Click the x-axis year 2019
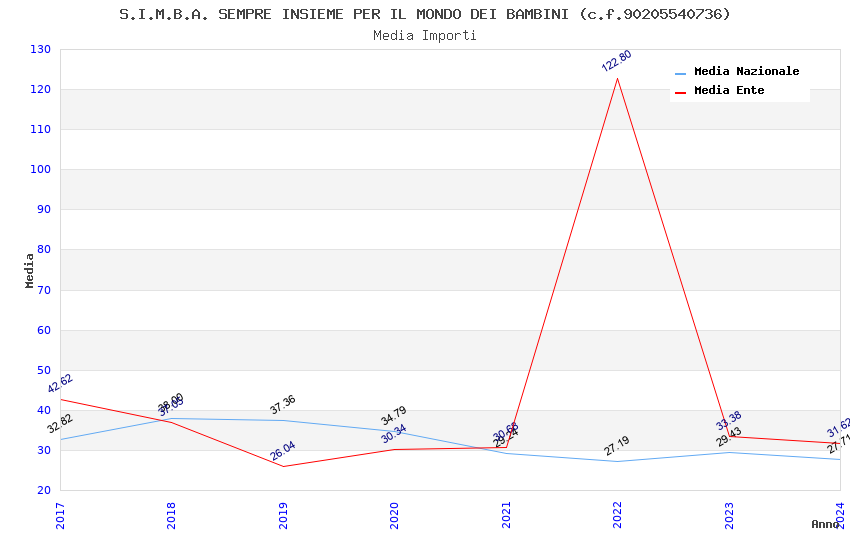 283,516
